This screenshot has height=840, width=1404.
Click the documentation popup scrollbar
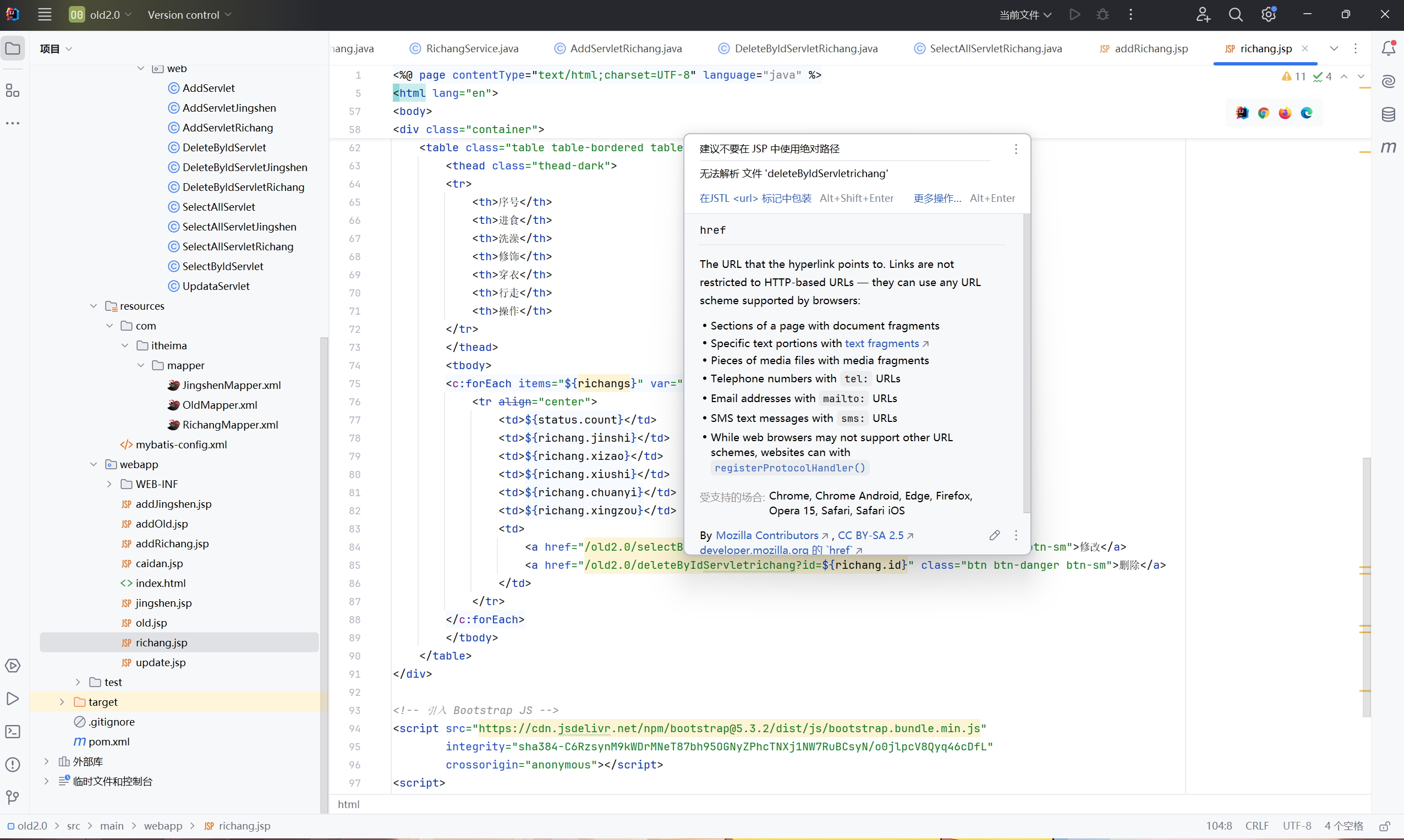1026,363
